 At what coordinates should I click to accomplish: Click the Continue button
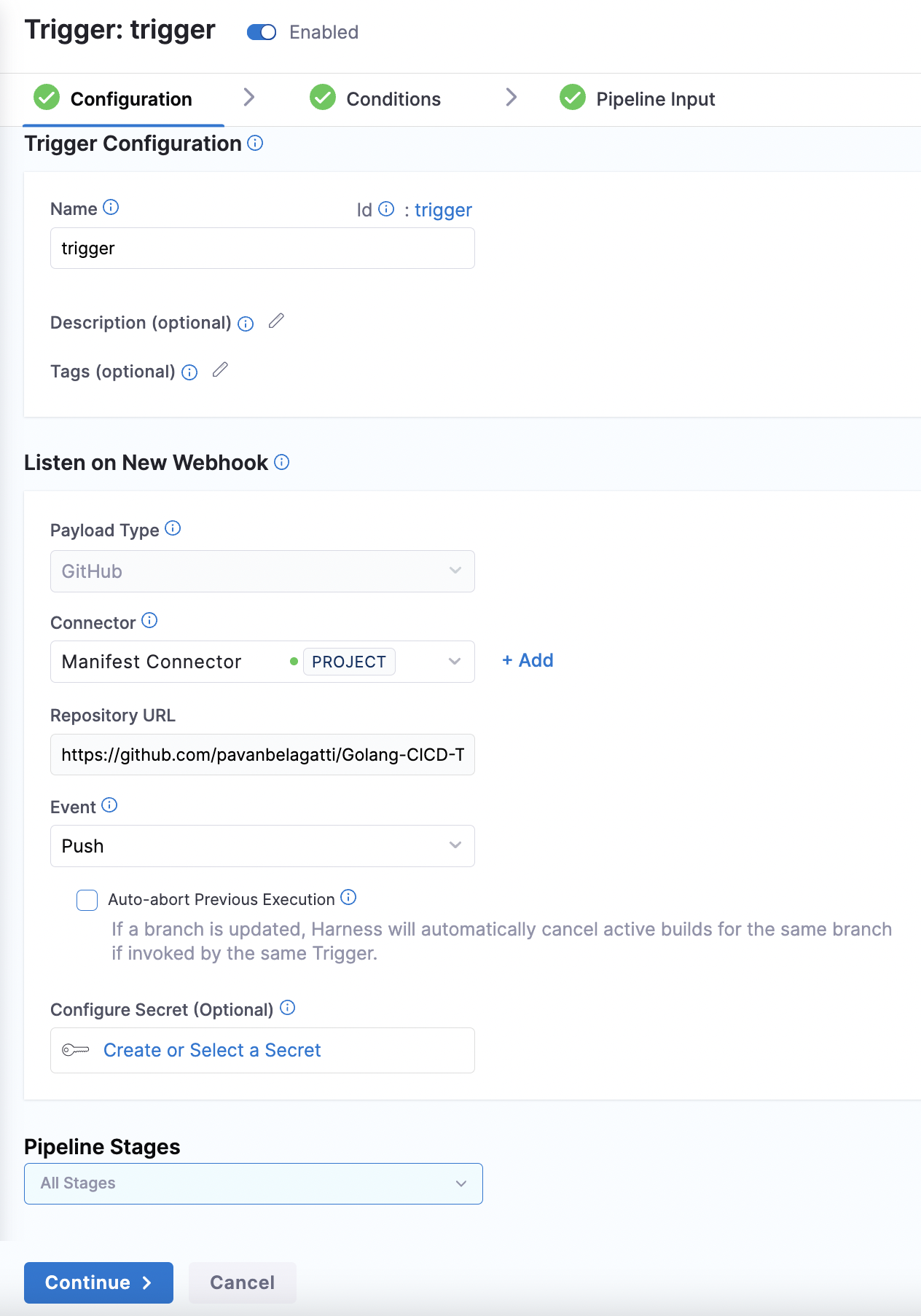[98, 1282]
